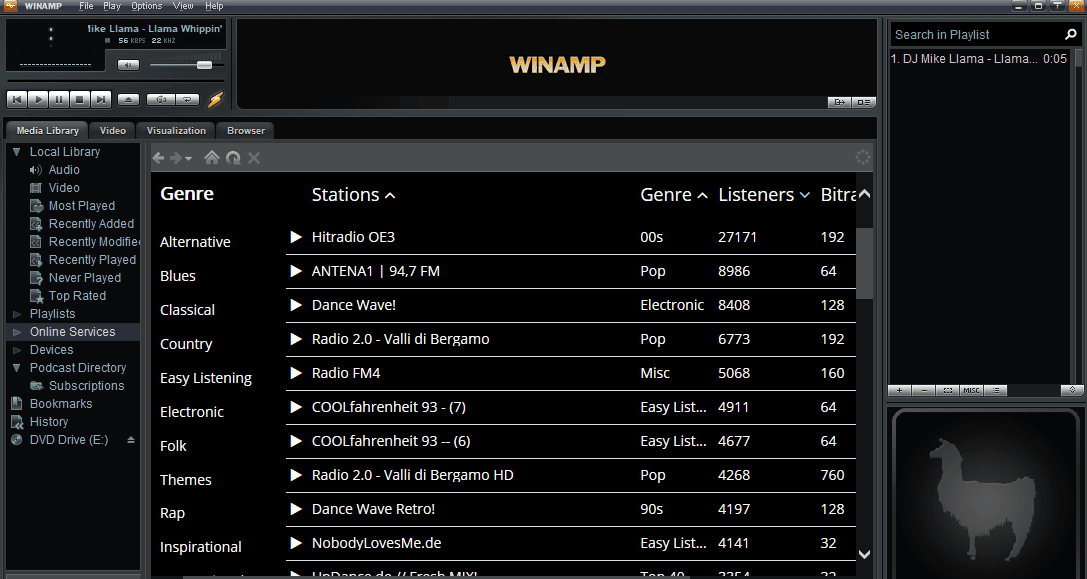Open Never Played smart view
This screenshot has width=1087, height=579.
pos(85,278)
